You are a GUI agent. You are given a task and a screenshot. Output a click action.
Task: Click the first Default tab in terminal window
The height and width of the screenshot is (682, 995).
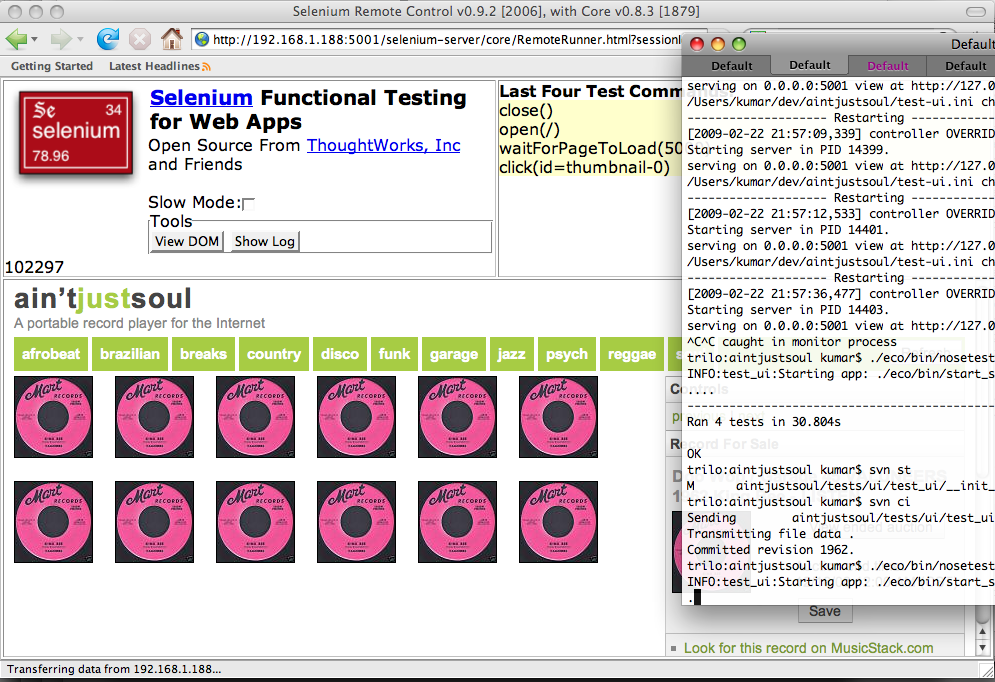731,66
